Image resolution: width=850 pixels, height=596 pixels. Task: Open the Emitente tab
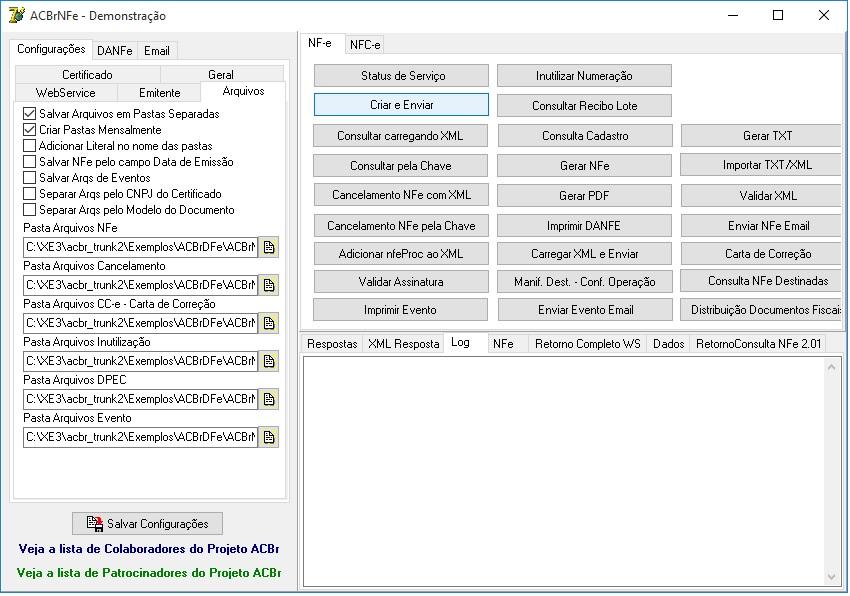point(159,93)
